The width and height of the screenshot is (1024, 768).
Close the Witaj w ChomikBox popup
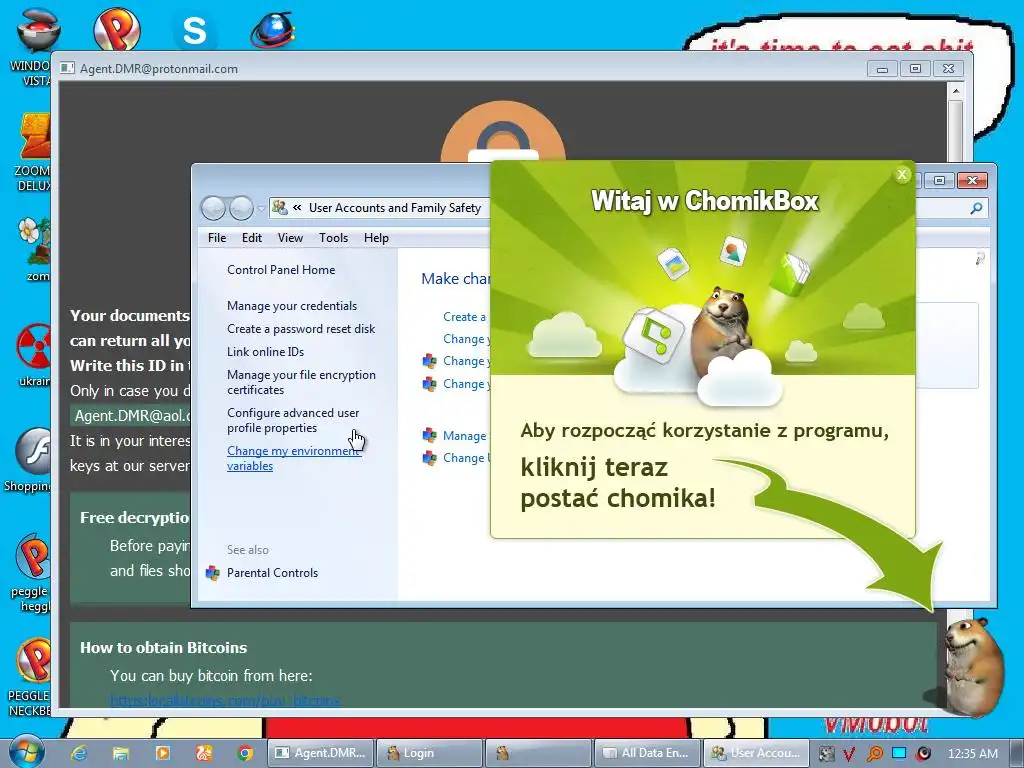click(x=902, y=174)
